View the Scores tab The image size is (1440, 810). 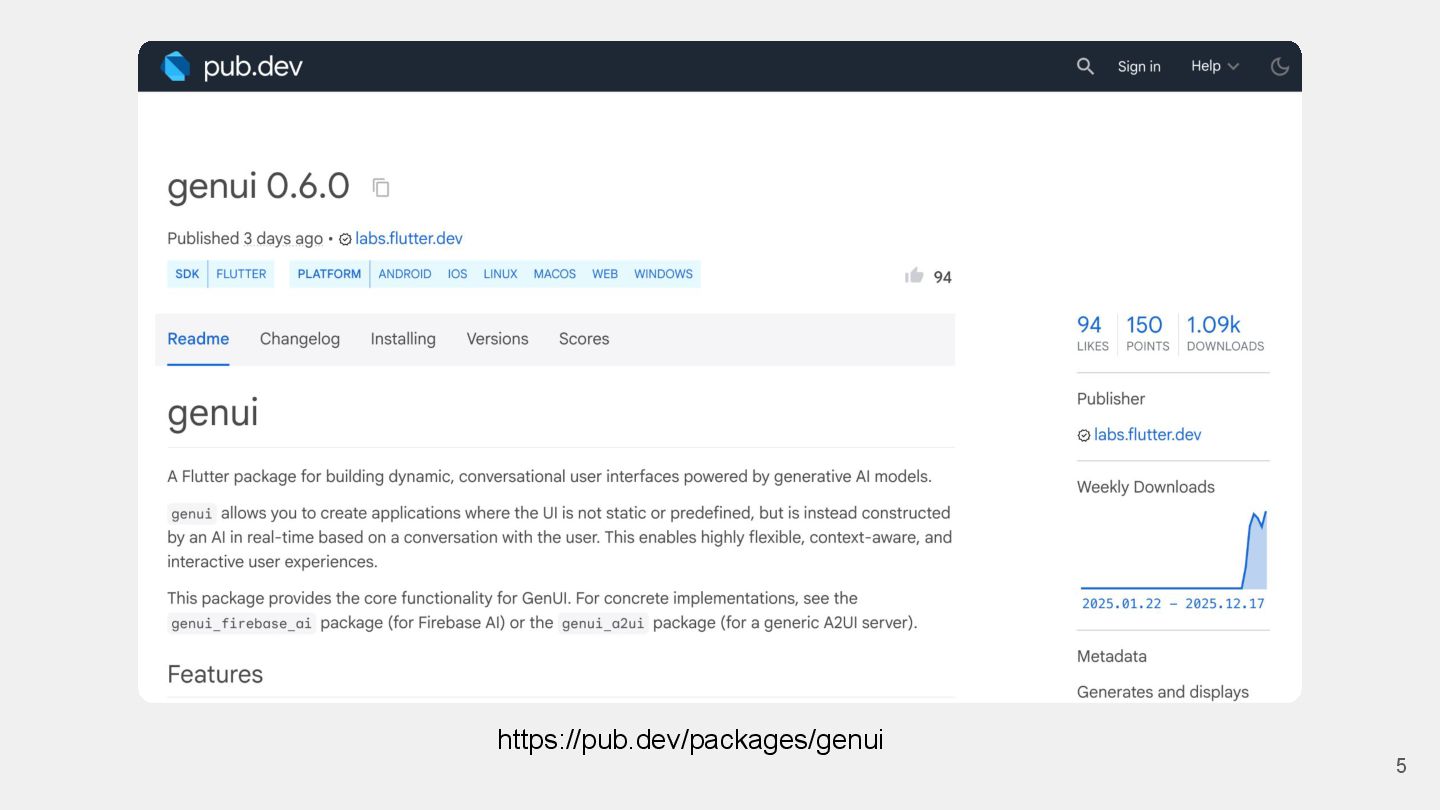click(584, 339)
